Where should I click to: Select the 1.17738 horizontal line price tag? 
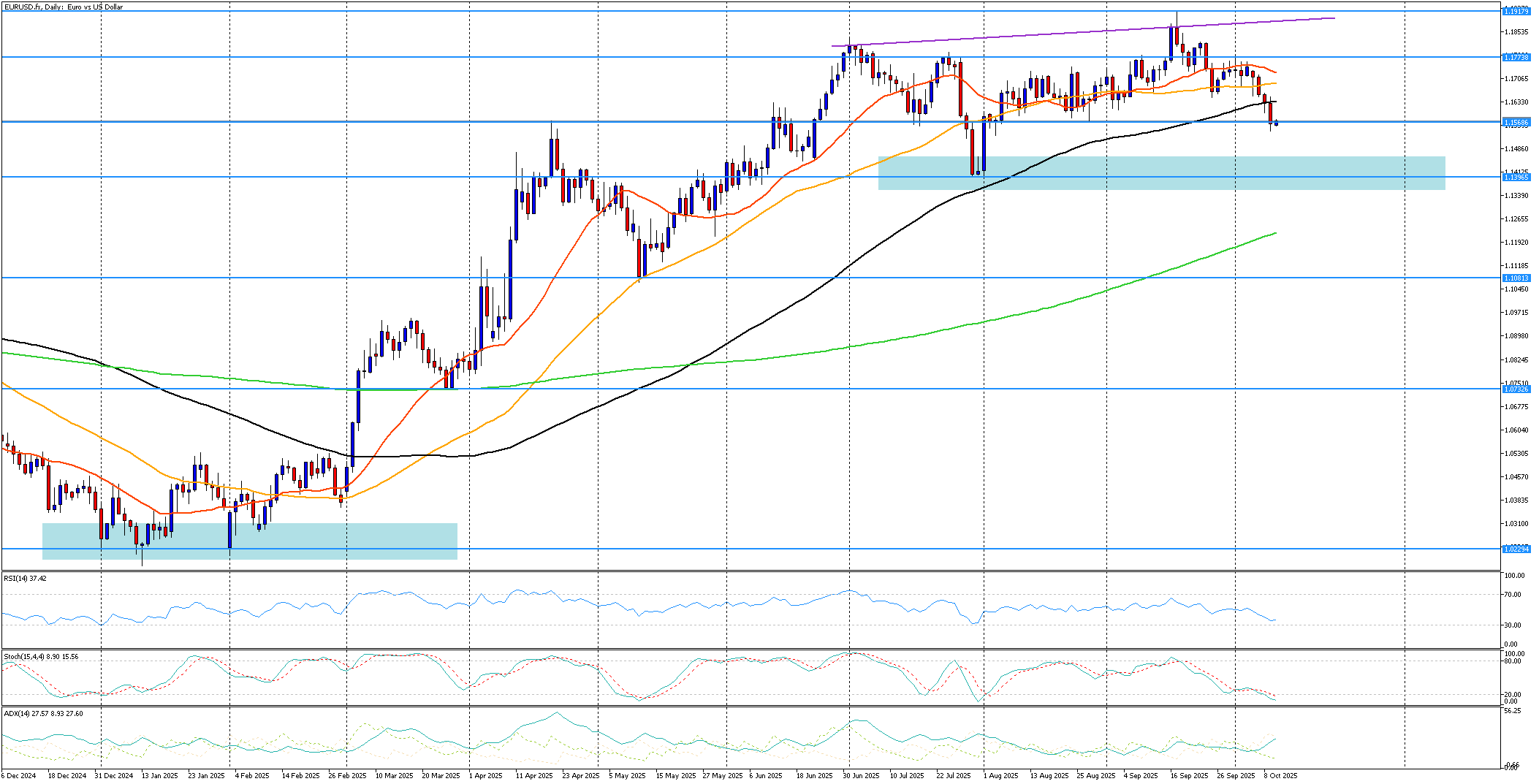1516,57
